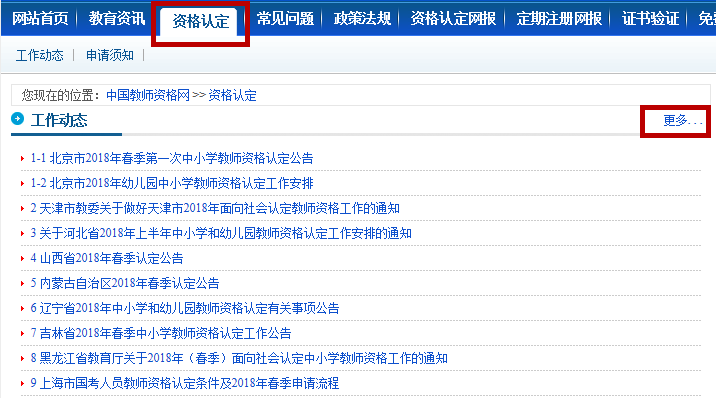Open 1-1 北京市2018年春季第一次中小学教师资格认定公告
This screenshot has height=398, width=716.
coord(172,158)
